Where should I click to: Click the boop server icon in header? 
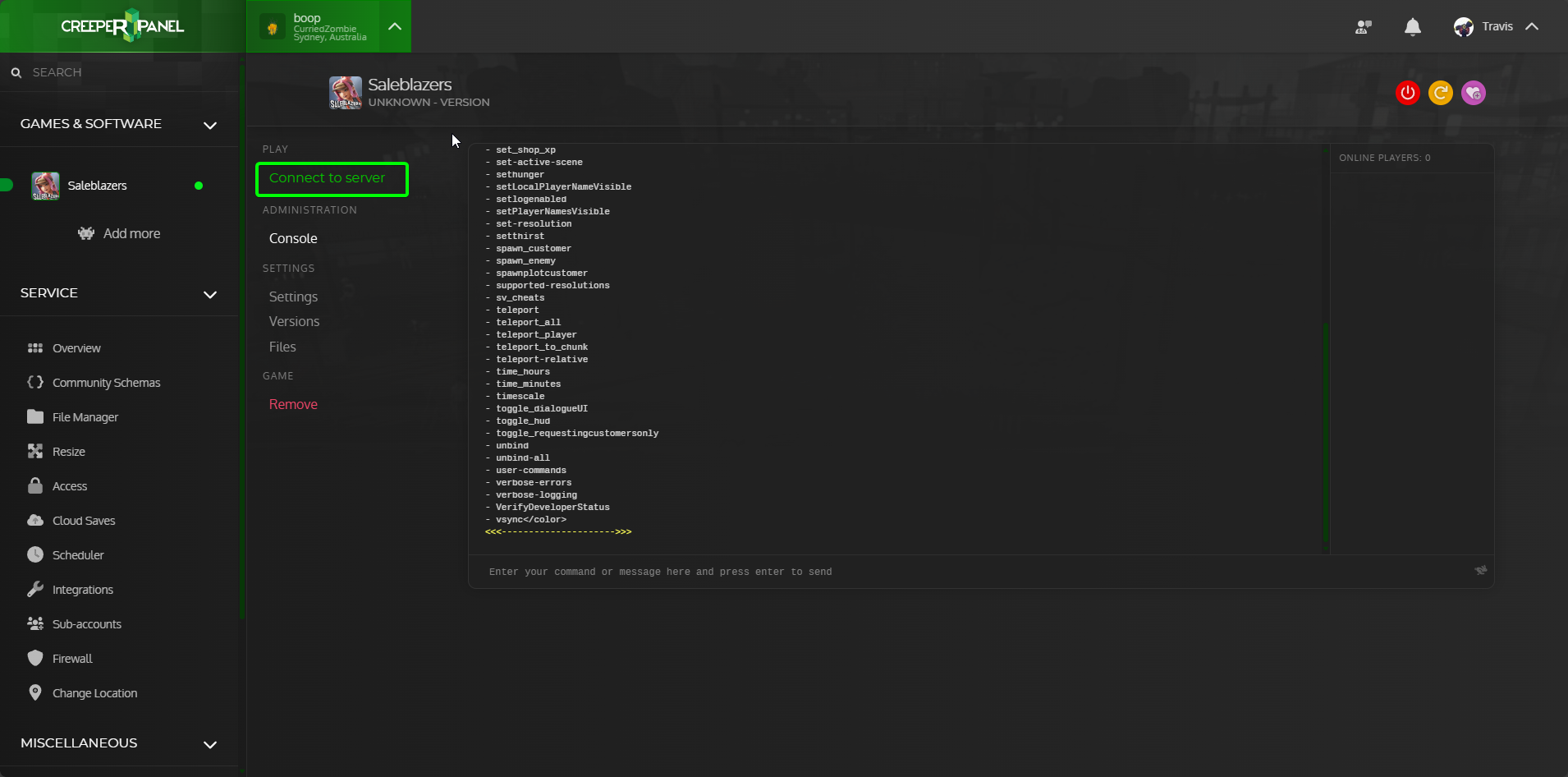[x=273, y=27]
